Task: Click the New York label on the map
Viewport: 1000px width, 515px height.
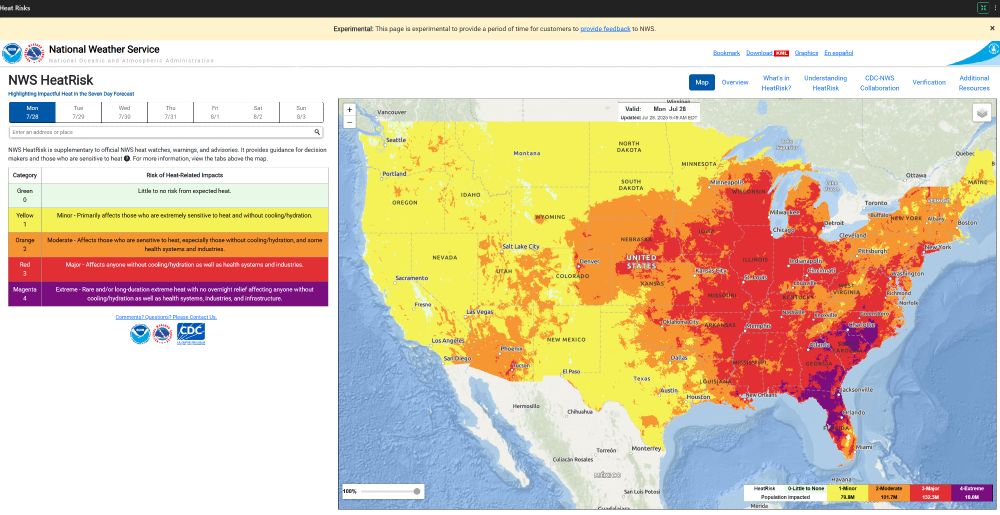Action: (938, 247)
